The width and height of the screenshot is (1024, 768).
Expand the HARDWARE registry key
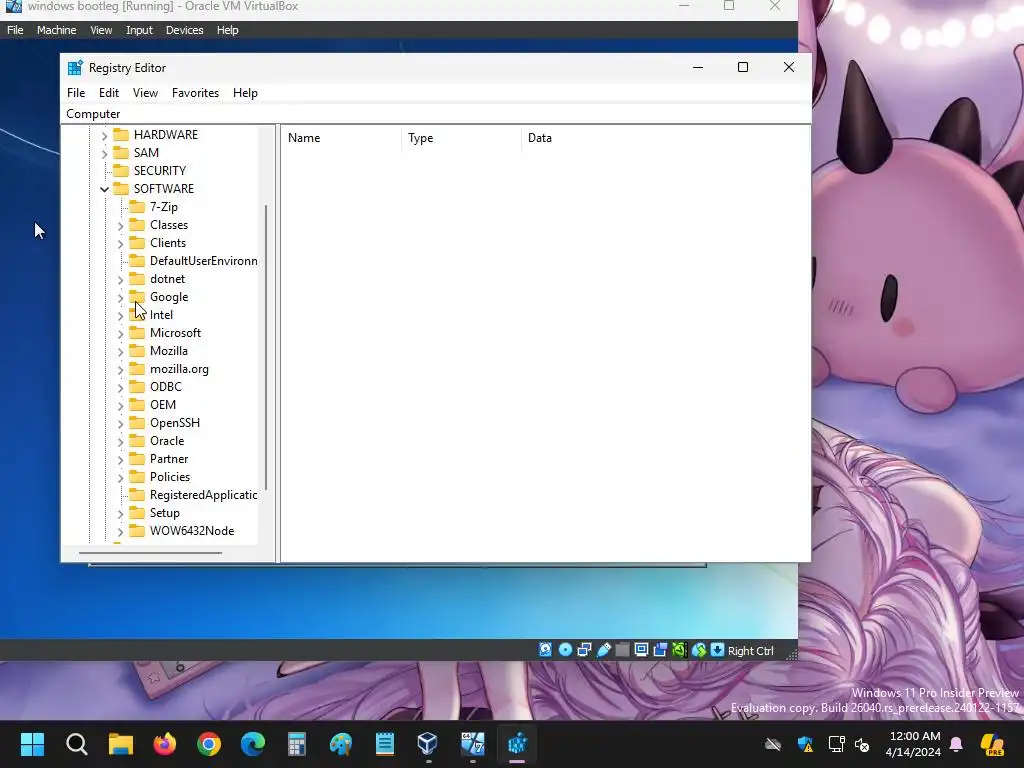pyautogui.click(x=104, y=136)
